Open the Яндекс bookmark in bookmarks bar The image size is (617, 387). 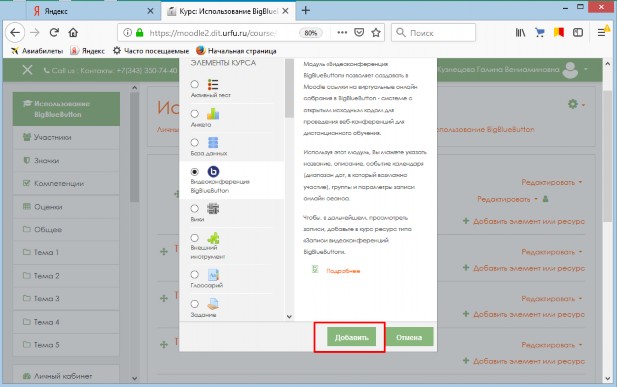(87, 51)
